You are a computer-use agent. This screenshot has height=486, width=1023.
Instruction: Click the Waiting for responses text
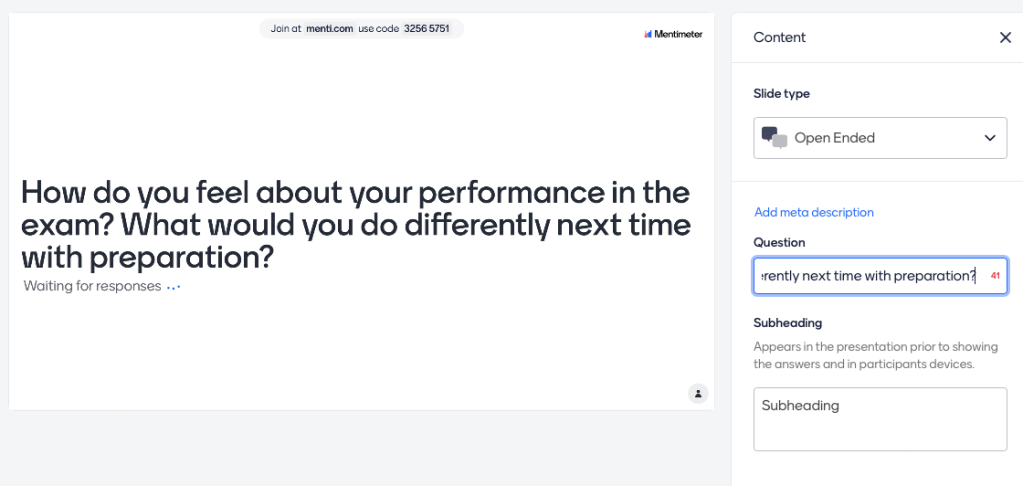pos(92,287)
